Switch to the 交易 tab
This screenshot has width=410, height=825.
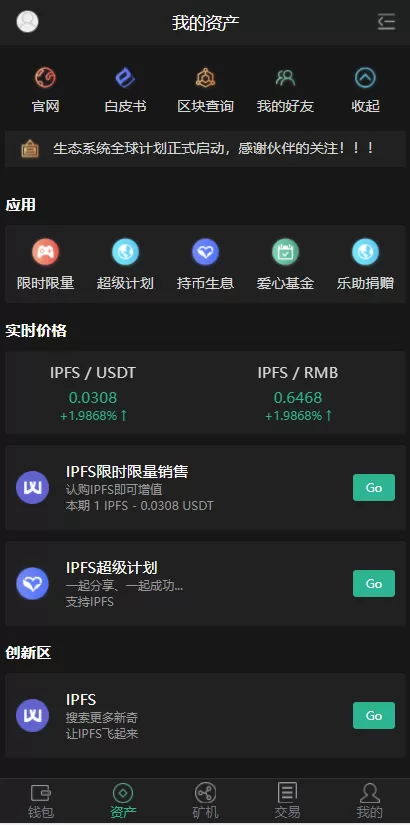[287, 801]
